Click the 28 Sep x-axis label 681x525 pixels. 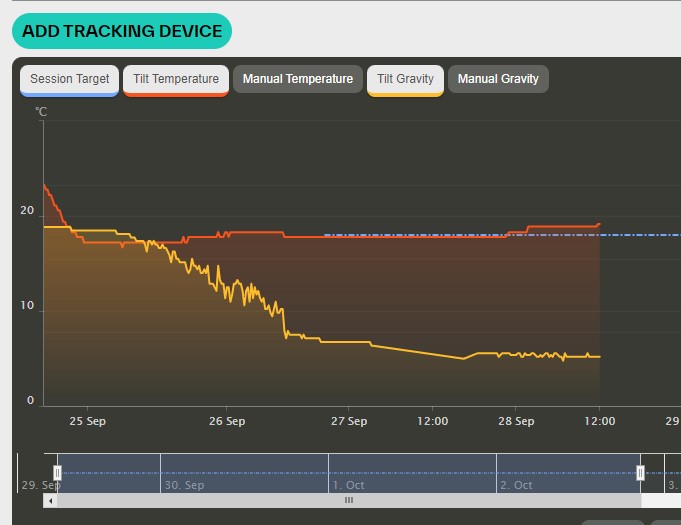tap(516, 421)
